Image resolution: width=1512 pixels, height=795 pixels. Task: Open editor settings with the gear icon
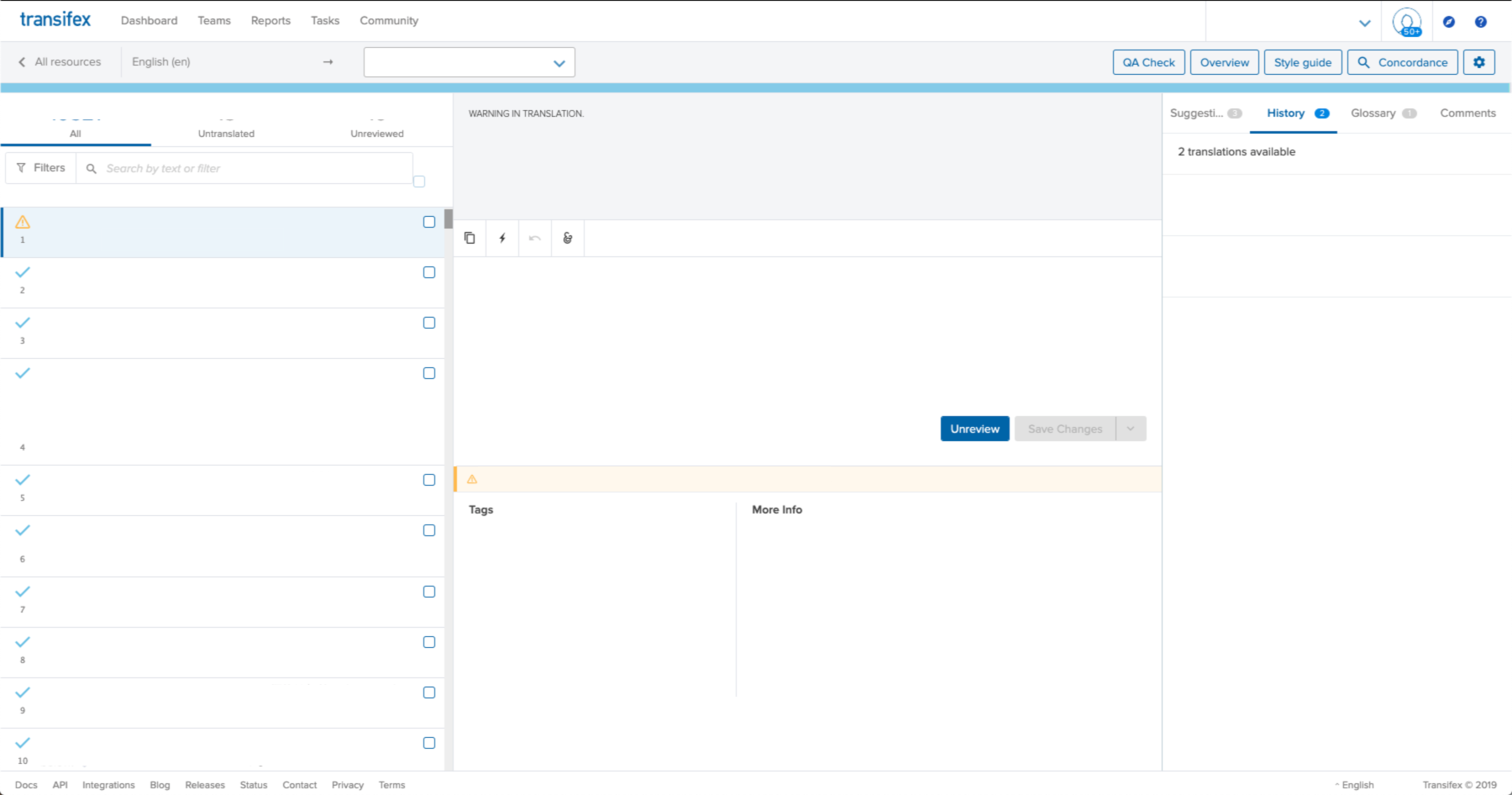(x=1478, y=61)
